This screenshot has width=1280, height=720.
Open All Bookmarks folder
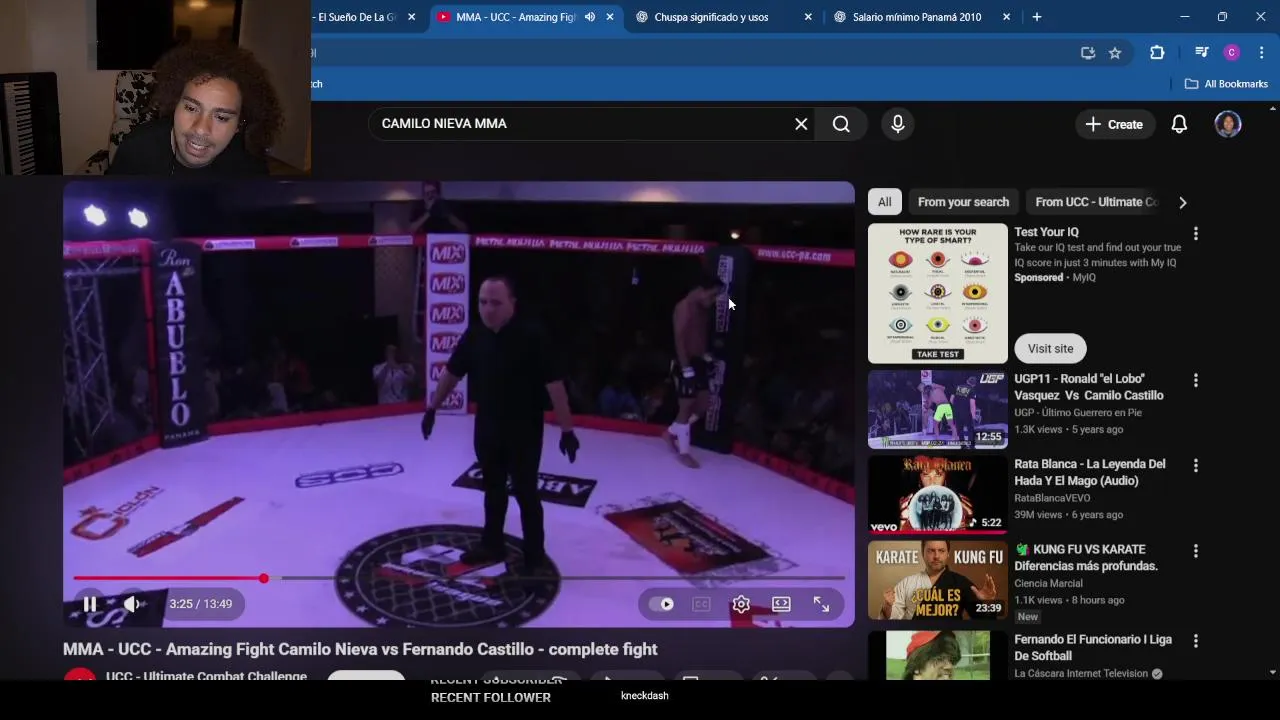(1226, 84)
